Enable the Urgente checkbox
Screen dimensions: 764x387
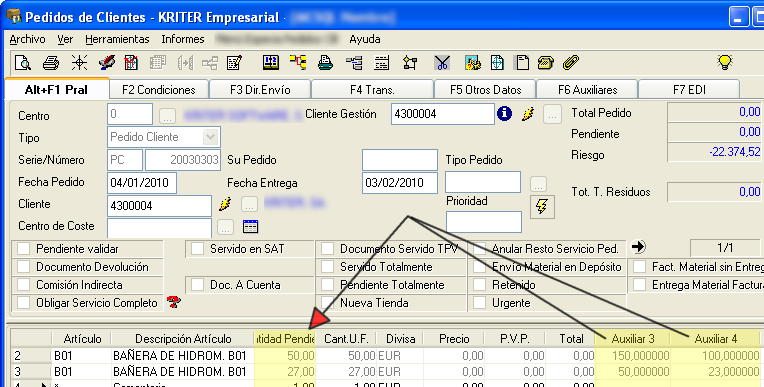[479, 303]
